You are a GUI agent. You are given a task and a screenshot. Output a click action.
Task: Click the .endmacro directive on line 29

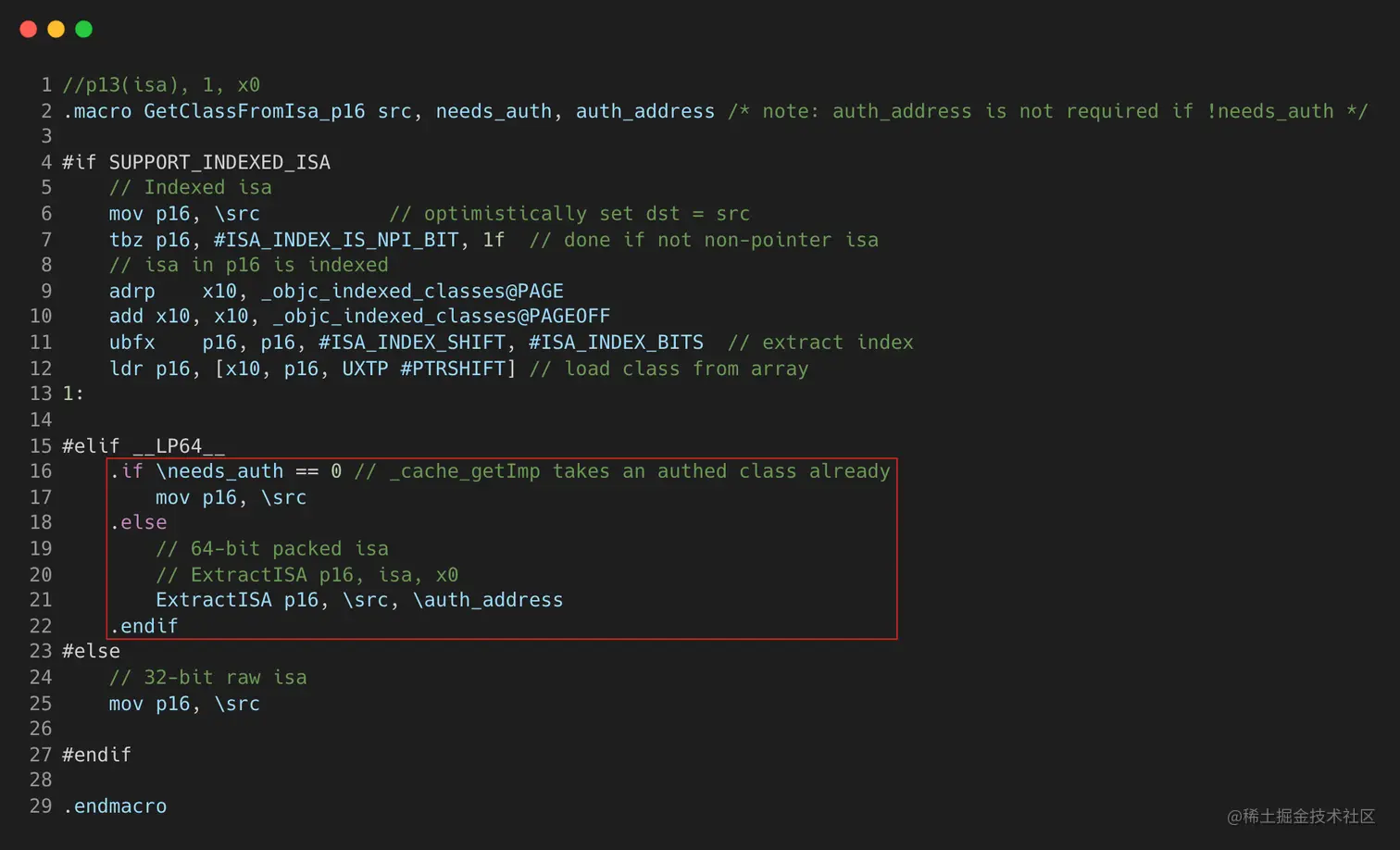(115, 806)
